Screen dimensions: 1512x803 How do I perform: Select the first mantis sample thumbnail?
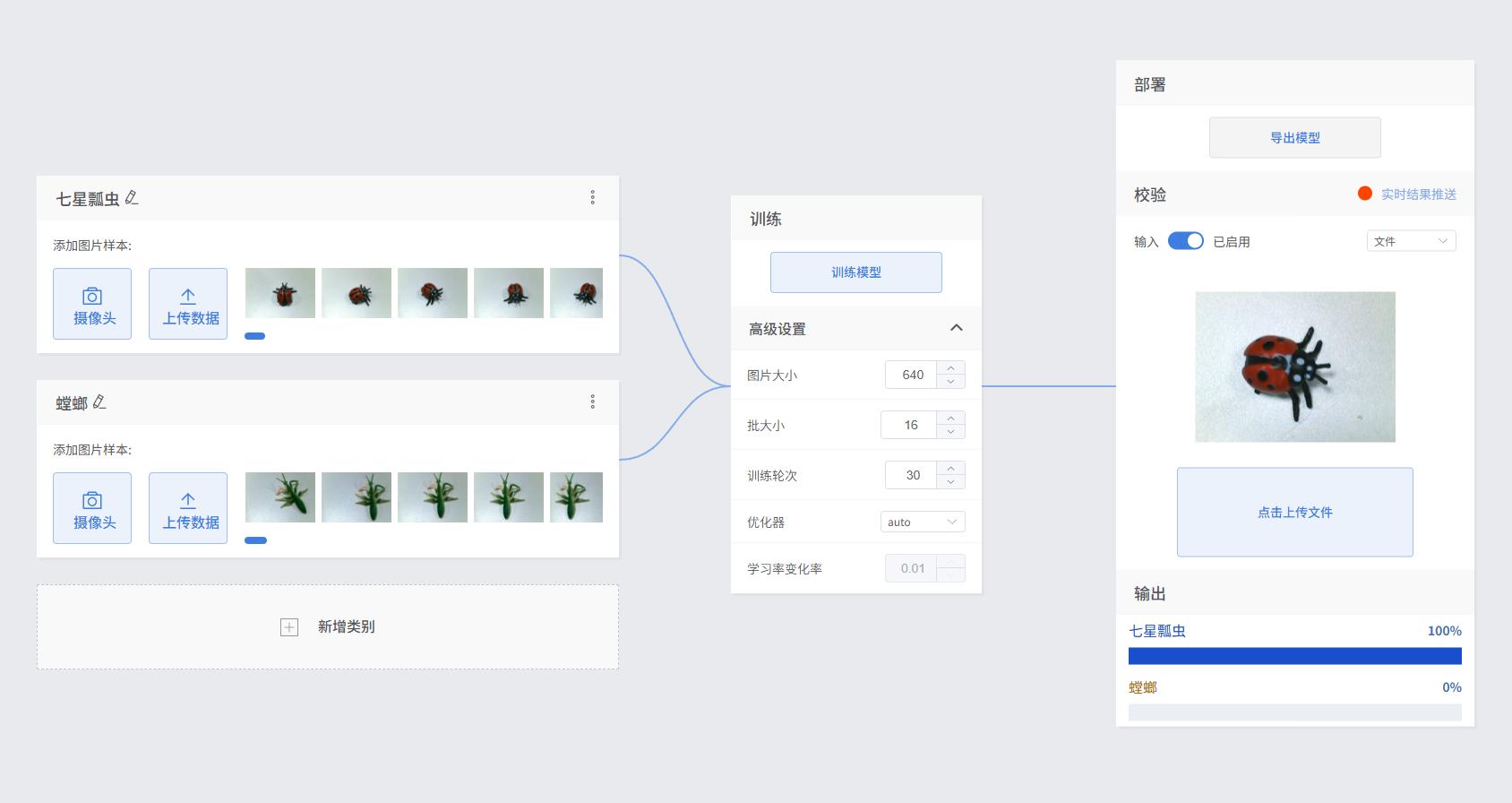tap(280, 497)
